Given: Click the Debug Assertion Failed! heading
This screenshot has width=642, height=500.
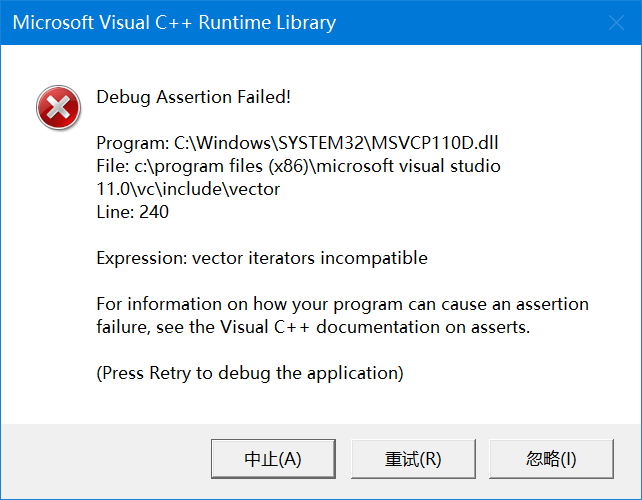Looking at the screenshot, I should click(193, 97).
